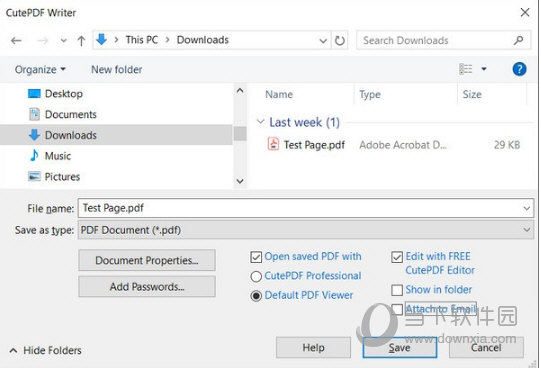Click the navigation pane scroll up arrow

[x=240, y=91]
